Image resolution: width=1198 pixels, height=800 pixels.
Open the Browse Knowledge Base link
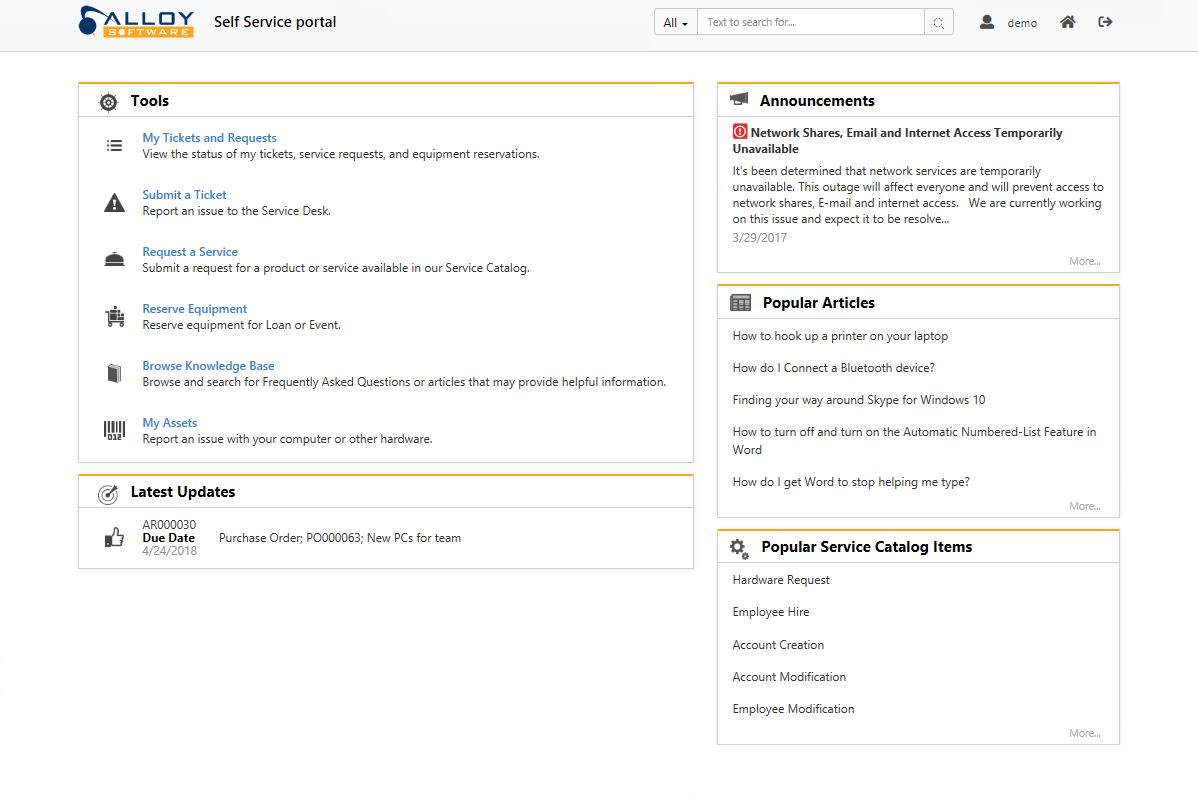(208, 366)
